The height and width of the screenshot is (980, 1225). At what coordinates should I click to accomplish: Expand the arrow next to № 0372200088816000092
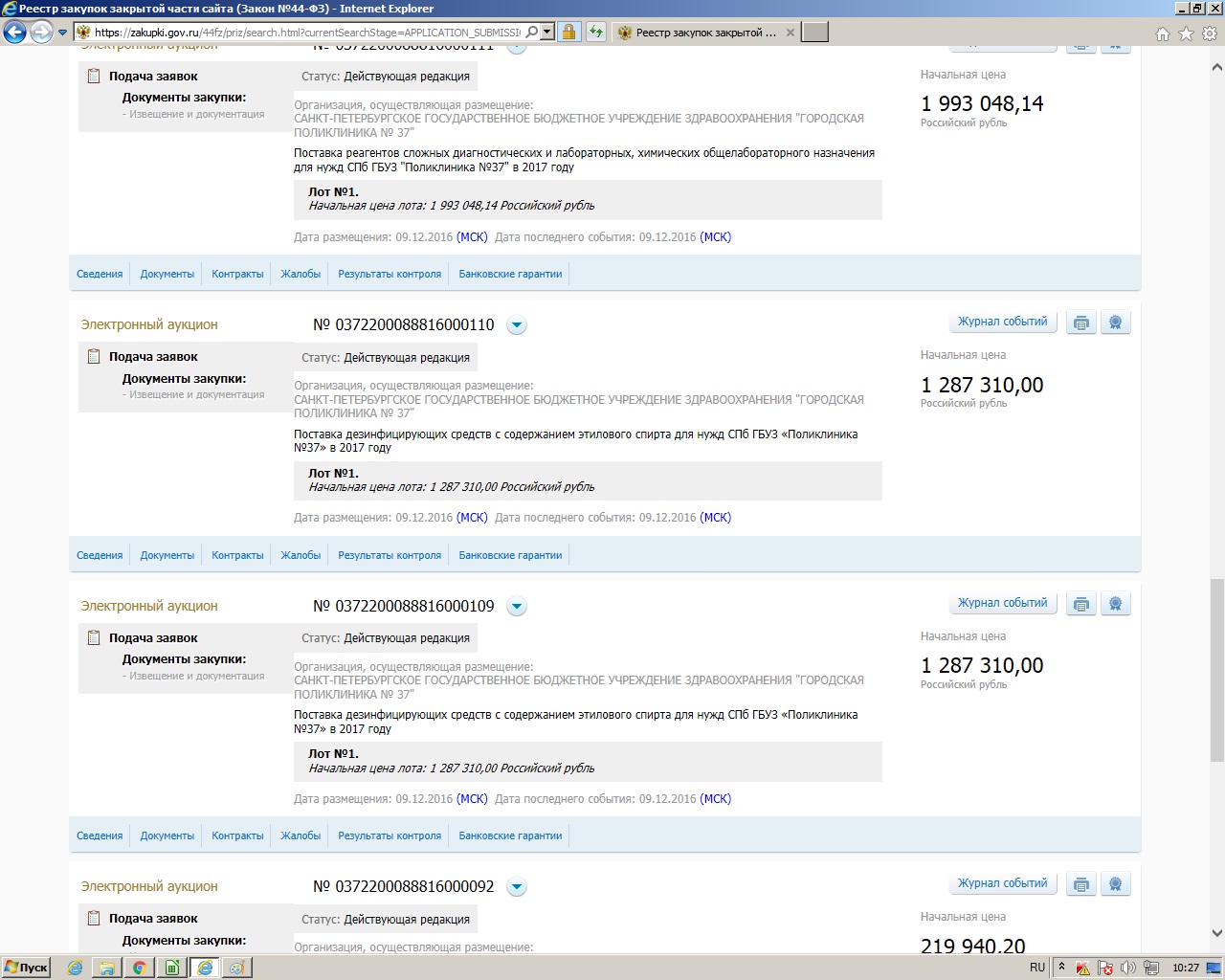(517, 887)
